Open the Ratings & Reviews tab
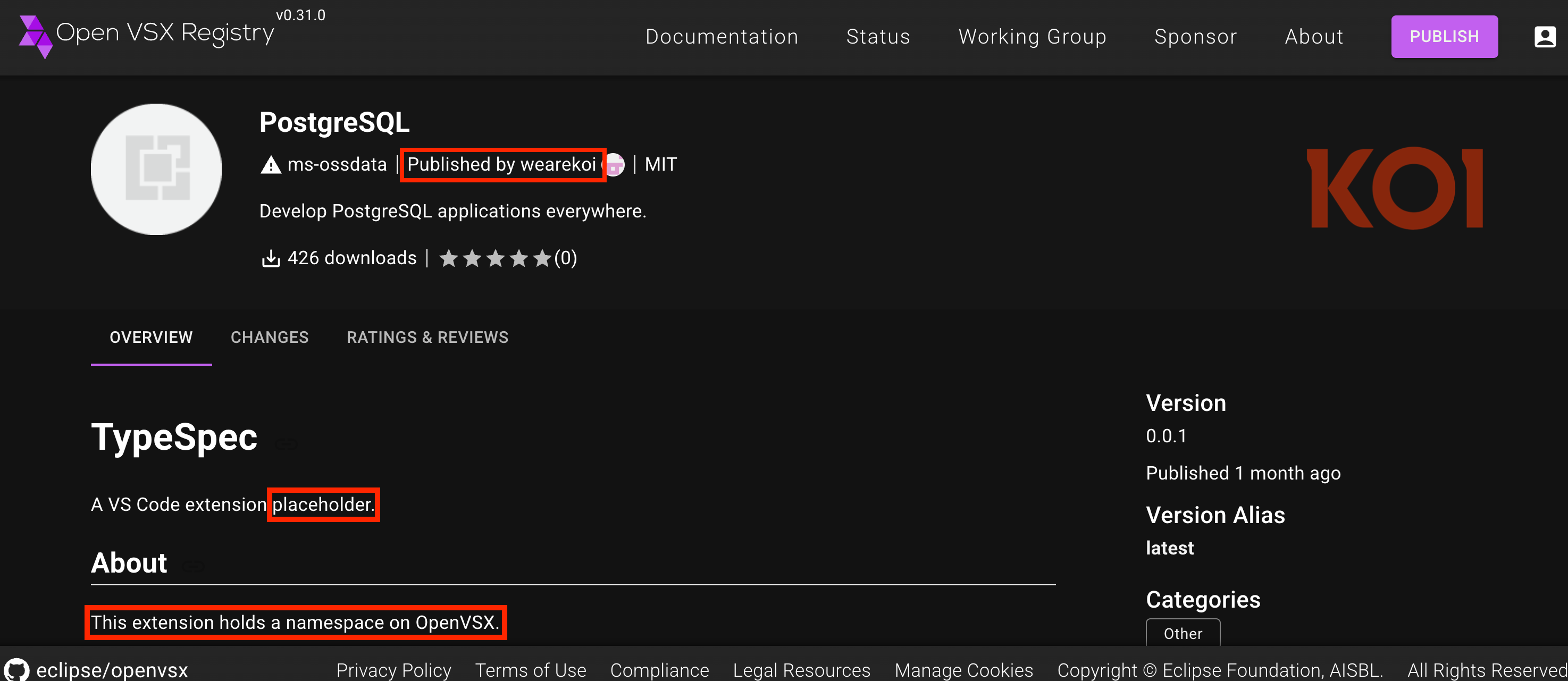Viewport: 1568px width, 681px height. coord(427,337)
